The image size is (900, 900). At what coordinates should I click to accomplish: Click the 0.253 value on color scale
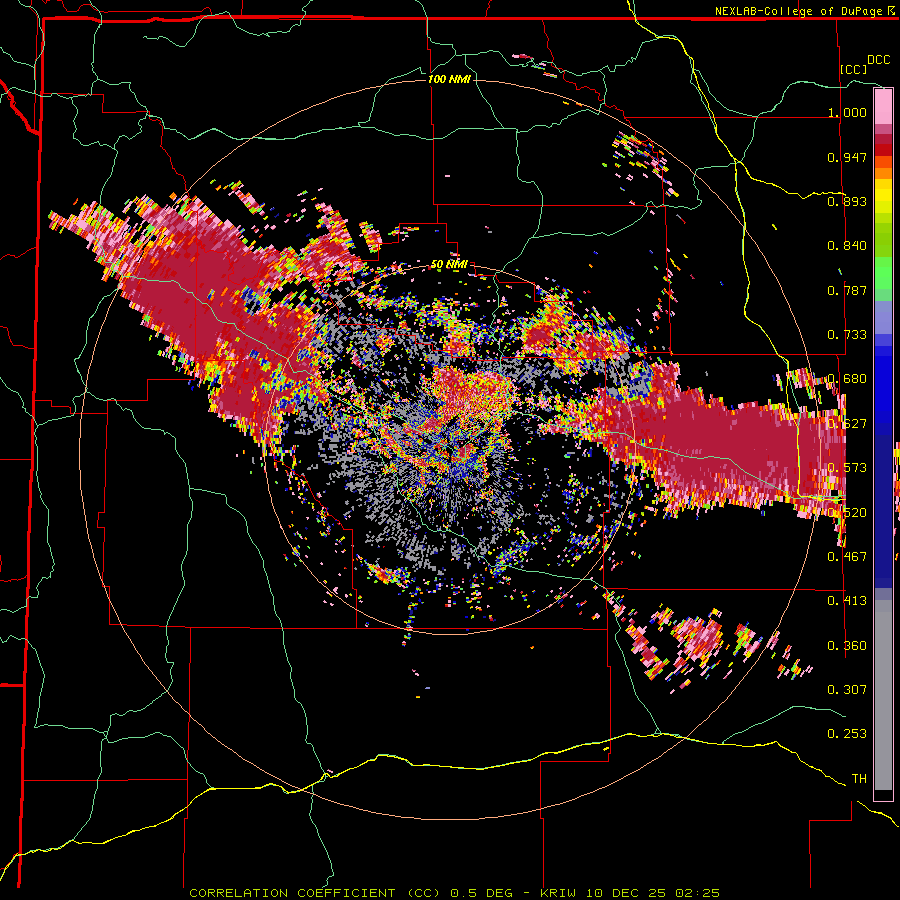tap(847, 734)
